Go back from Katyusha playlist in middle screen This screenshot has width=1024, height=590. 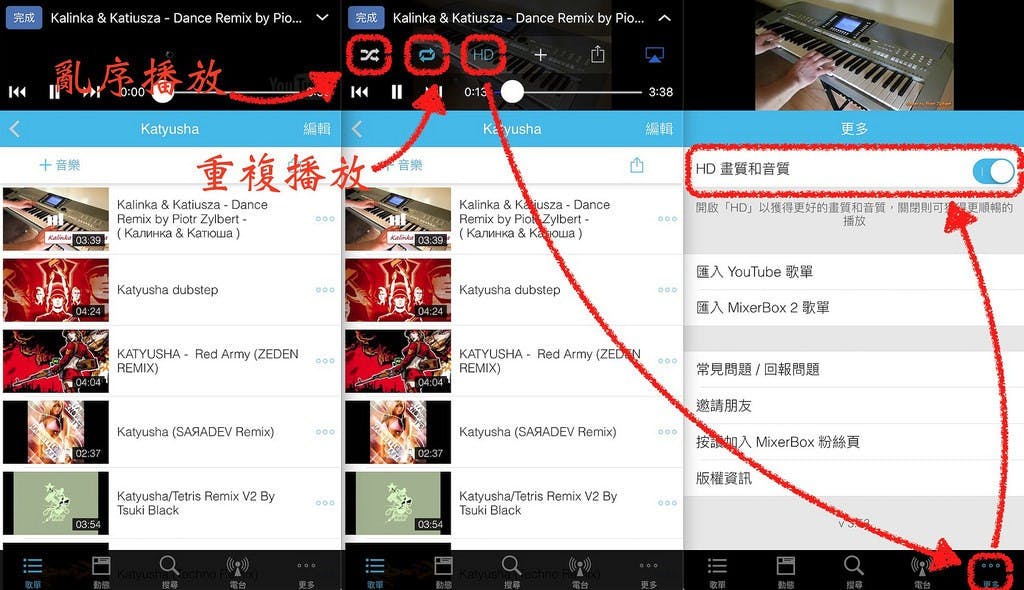point(357,129)
